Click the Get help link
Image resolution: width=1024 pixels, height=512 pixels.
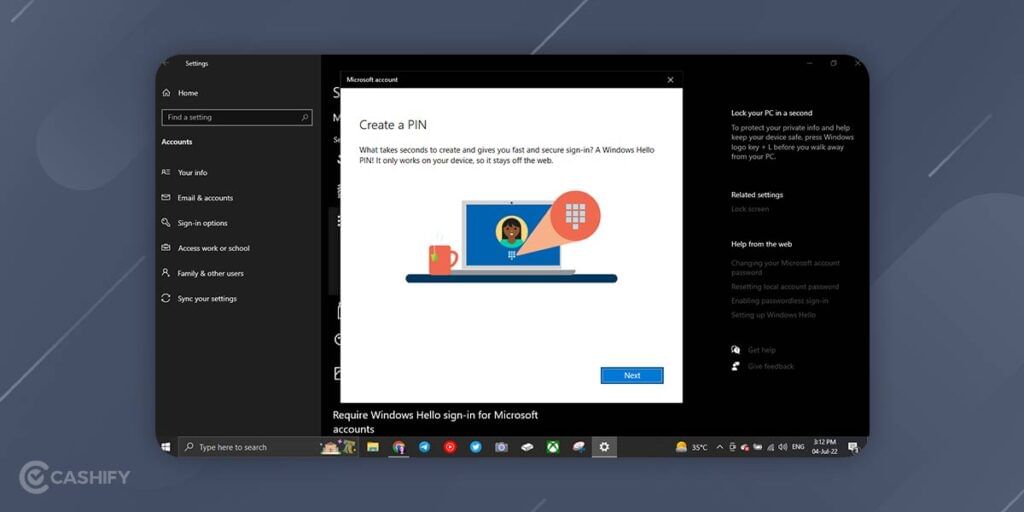(x=761, y=350)
